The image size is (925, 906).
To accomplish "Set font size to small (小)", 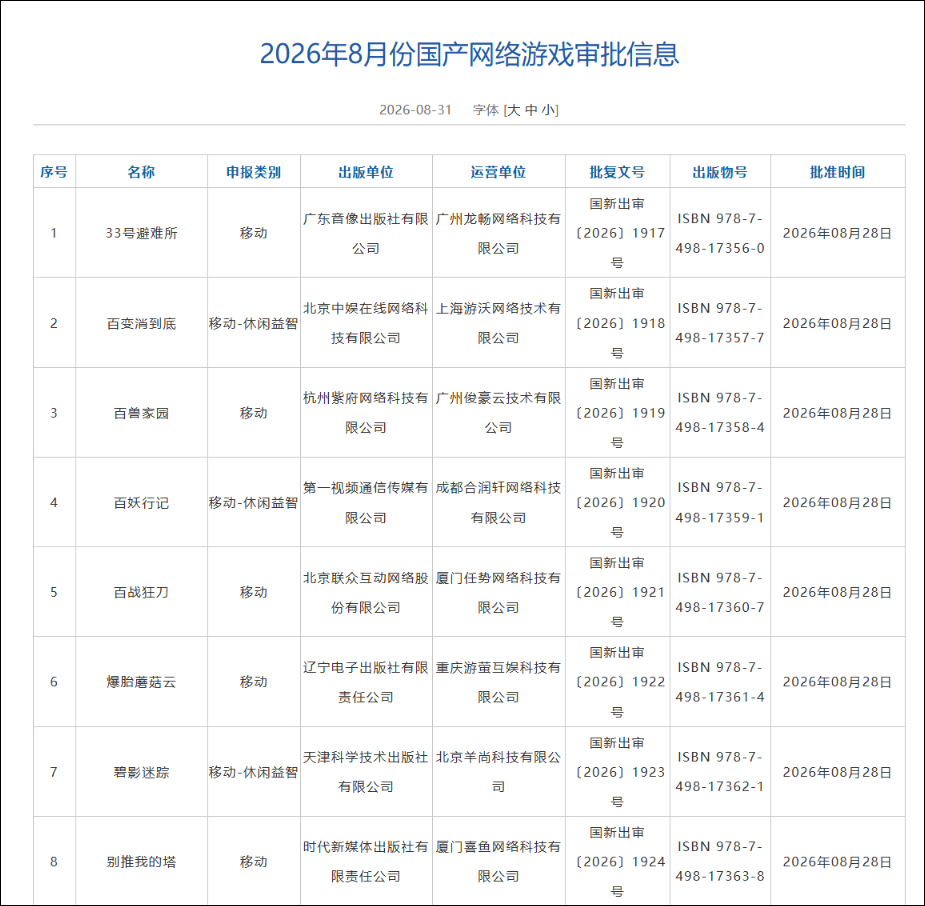I will (548, 110).
